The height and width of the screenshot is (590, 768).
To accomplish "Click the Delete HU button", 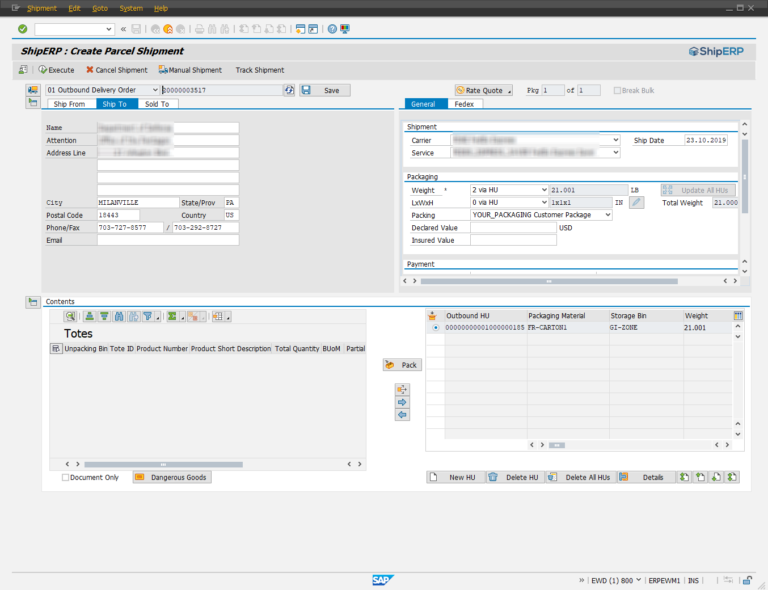I will [515, 477].
